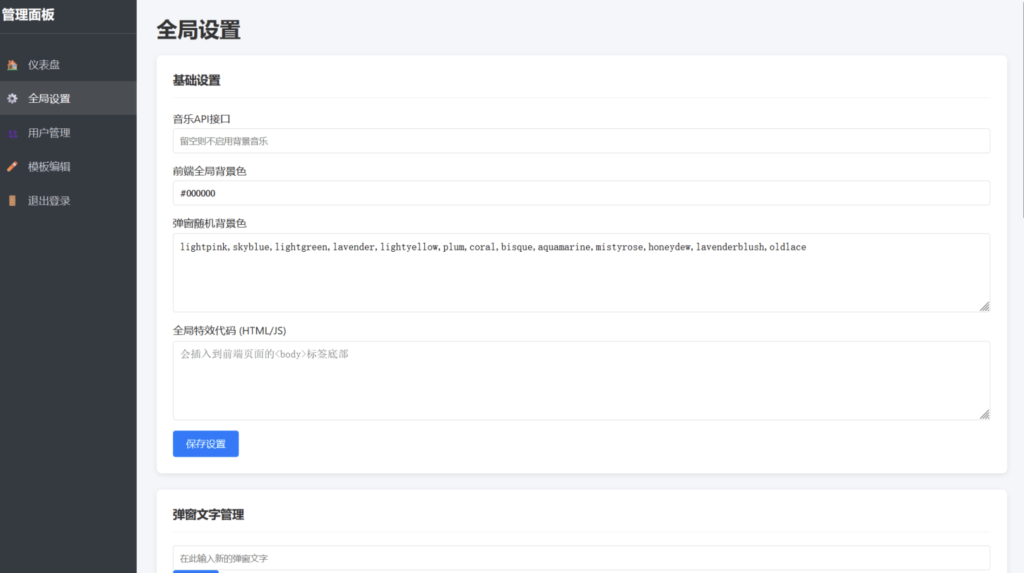This screenshot has height=573, width=1024.
Task: Select the 全局设置 sidebar label
Action: point(49,99)
